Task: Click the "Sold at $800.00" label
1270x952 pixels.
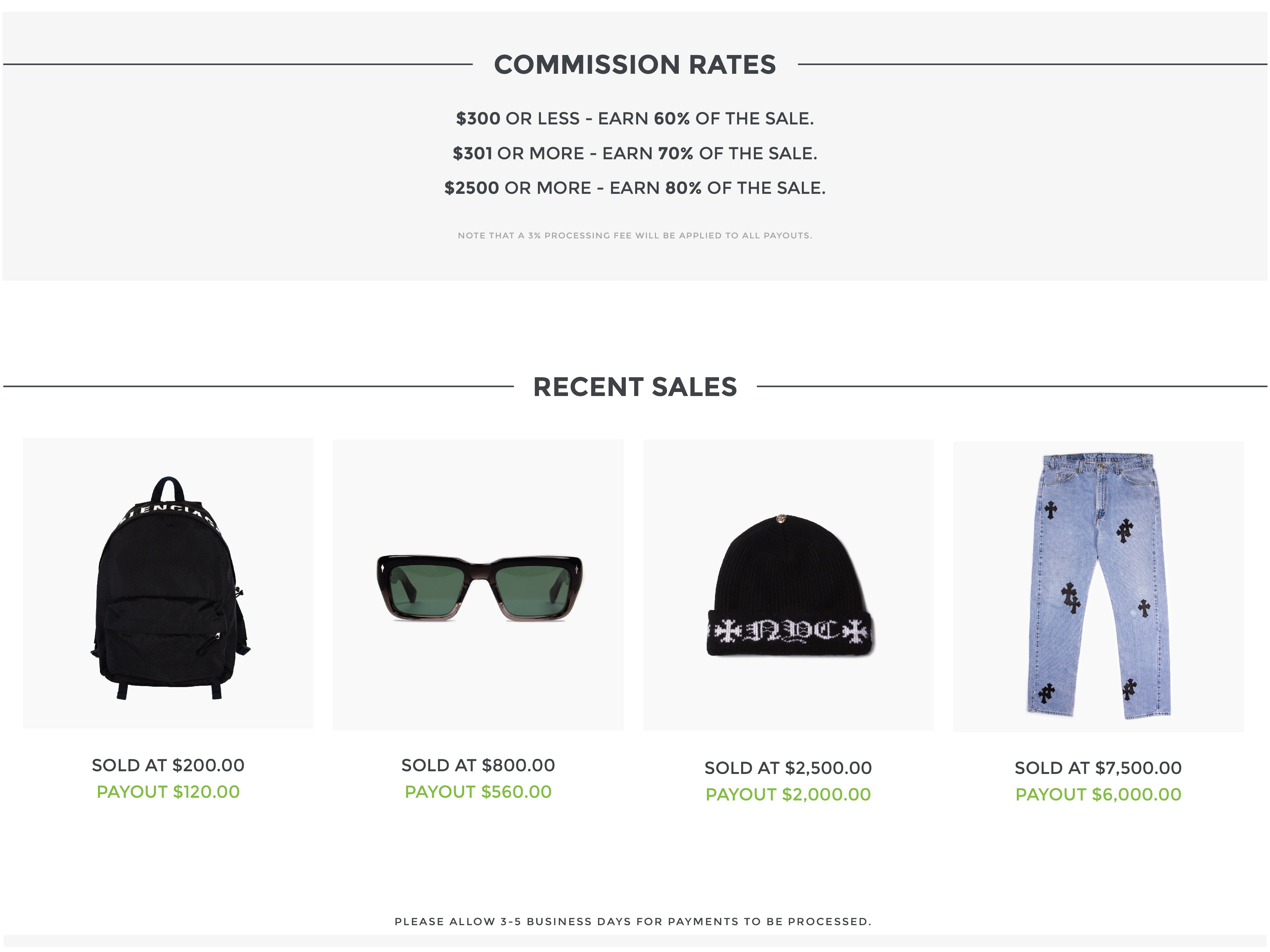Action: pyautogui.click(x=478, y=766)
